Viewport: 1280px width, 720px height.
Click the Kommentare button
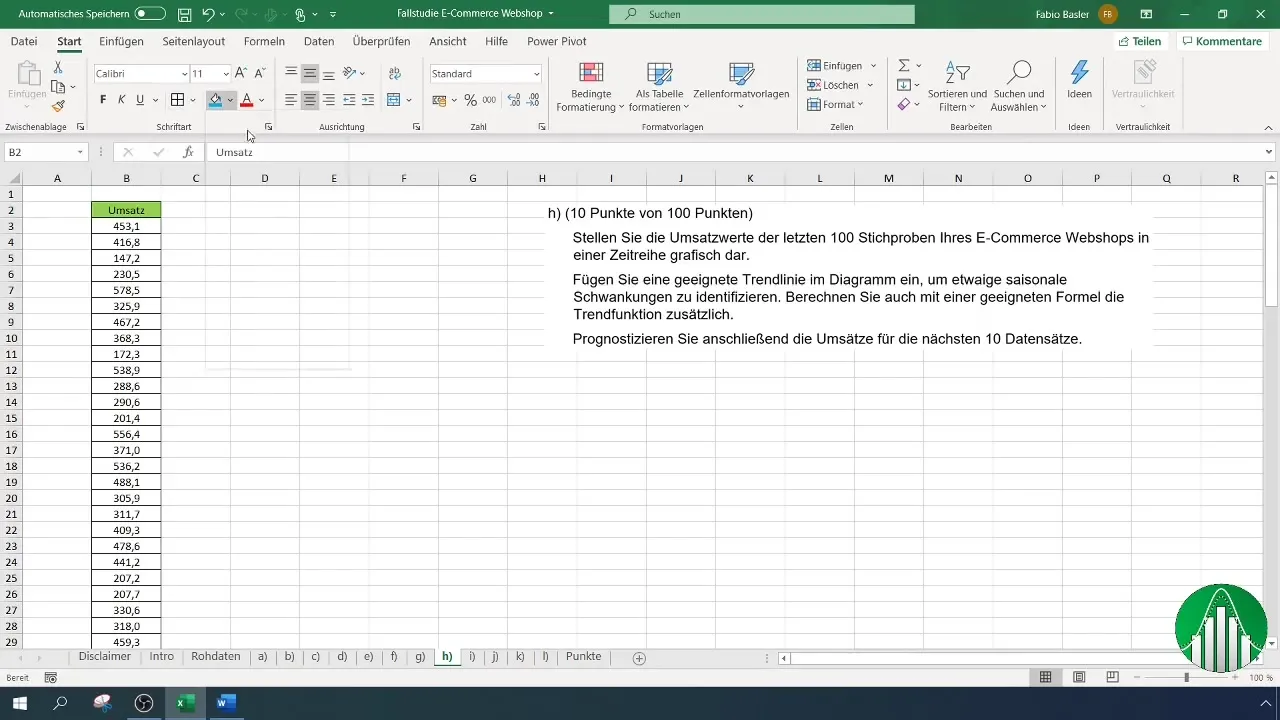[x=1220, y=41]
